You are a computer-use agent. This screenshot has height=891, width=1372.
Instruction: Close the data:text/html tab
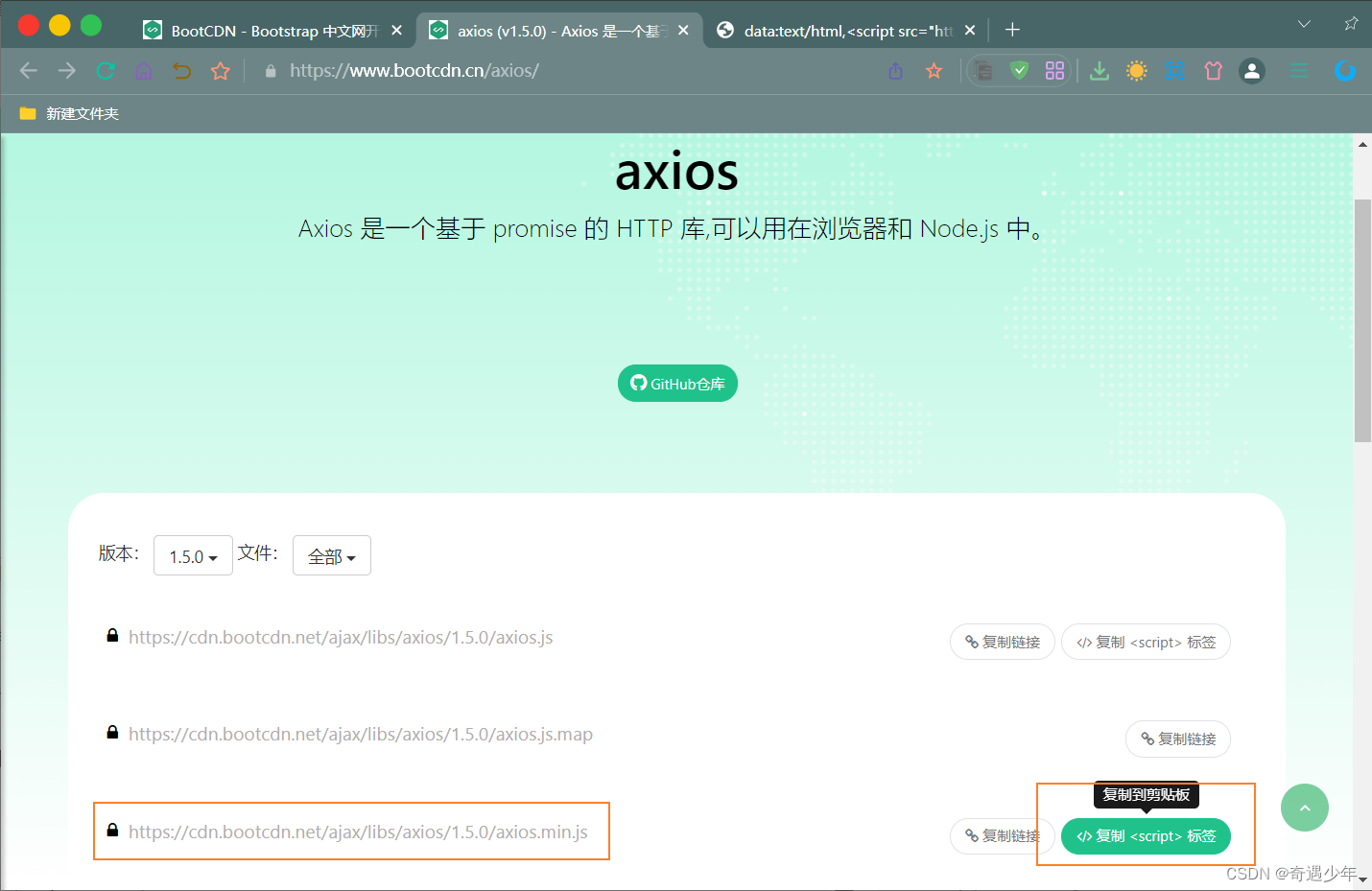pos(970,31)
